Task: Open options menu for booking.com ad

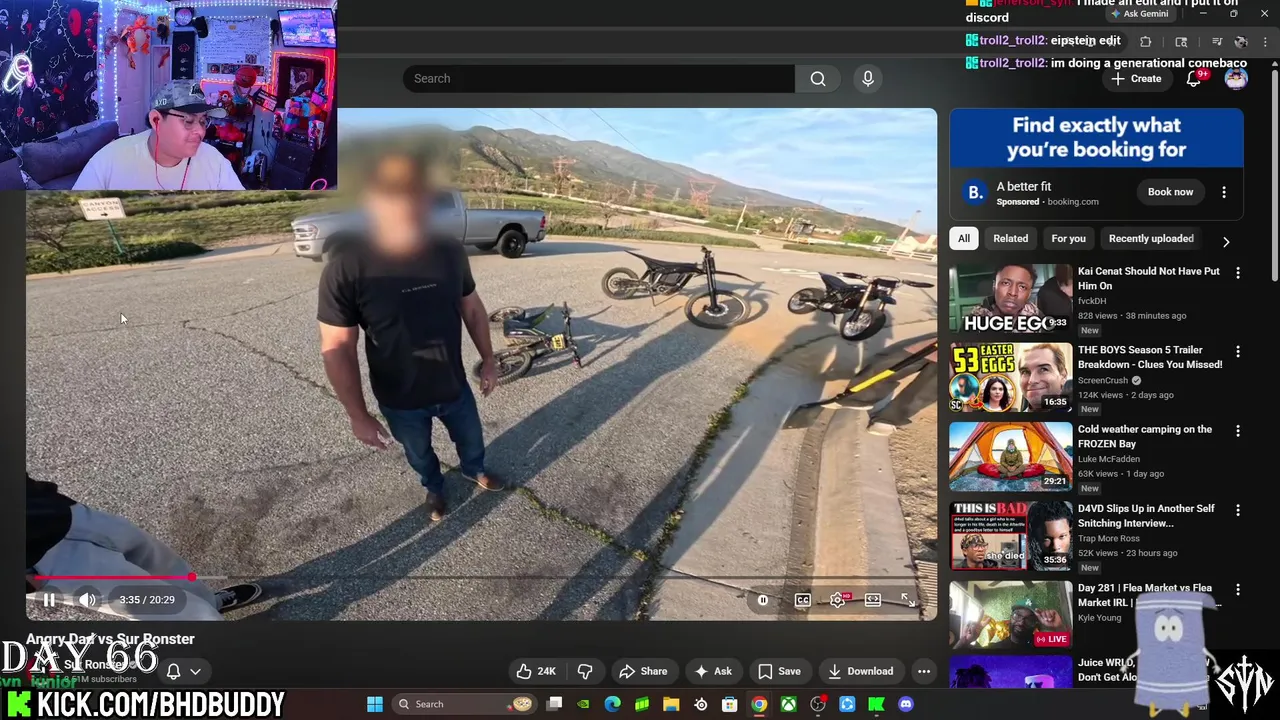Action: [x=1224, y=192]
